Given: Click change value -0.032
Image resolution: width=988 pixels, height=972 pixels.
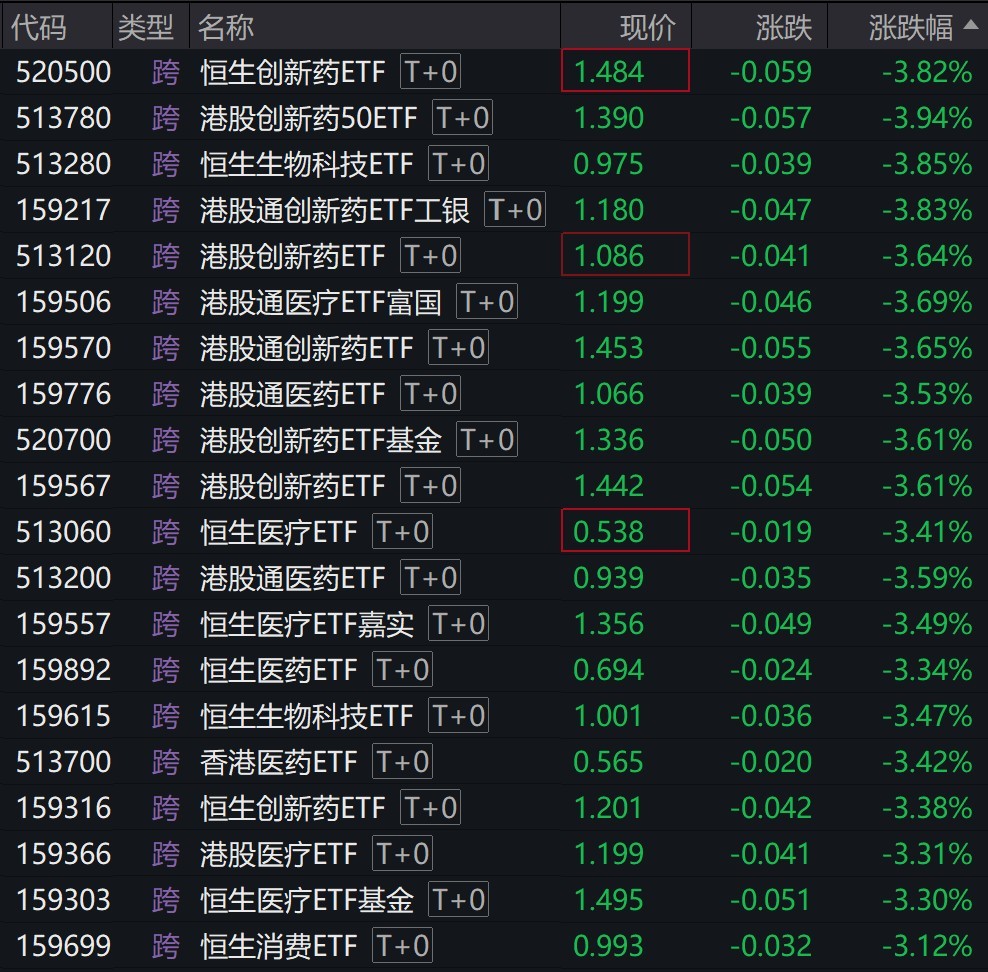Looking at the screenshot, I should coord(771,946).
